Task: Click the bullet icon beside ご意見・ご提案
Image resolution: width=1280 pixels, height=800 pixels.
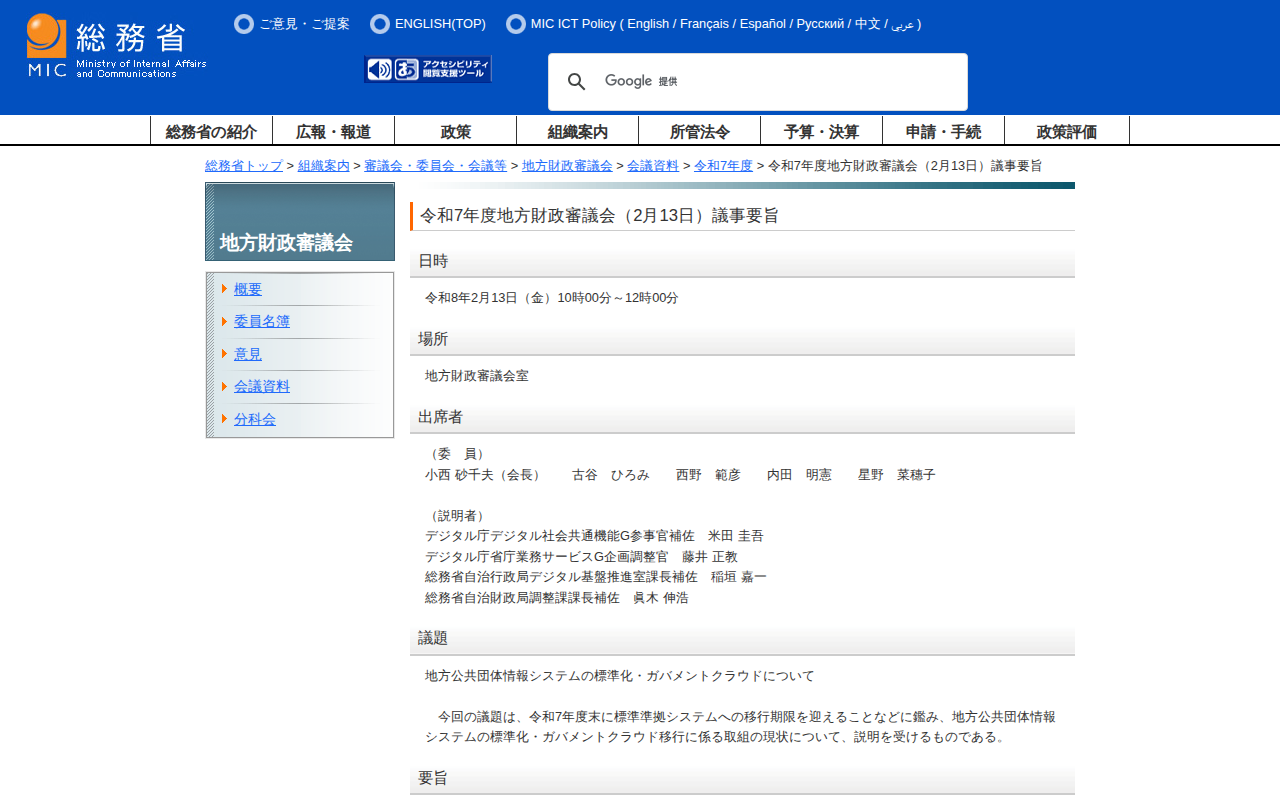Action: tap(244, 24)
